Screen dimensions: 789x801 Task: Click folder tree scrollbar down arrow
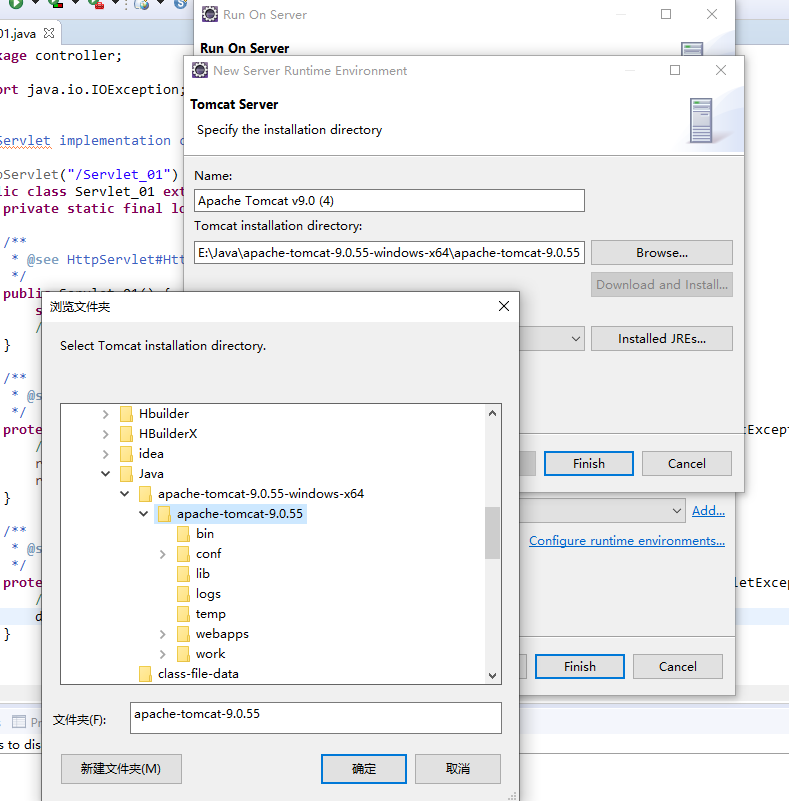(492, 675)
